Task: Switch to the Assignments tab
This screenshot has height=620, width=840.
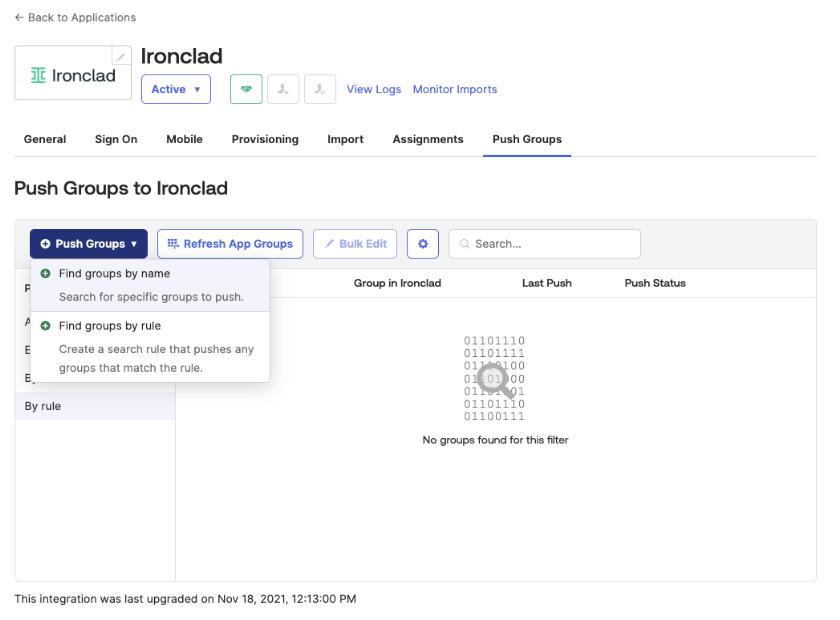Action: (x=428, y=139)
